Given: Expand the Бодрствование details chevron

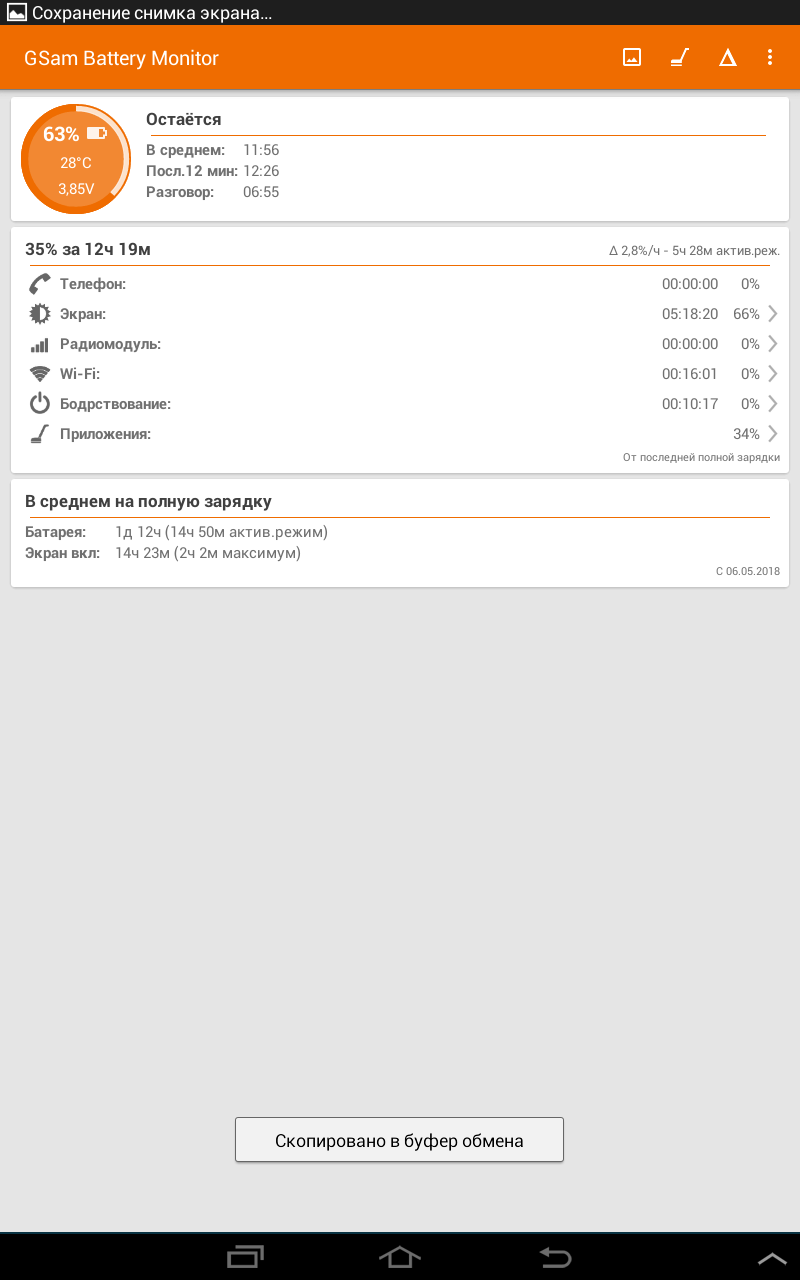Looking at the screenshot, I should [772, 404].
